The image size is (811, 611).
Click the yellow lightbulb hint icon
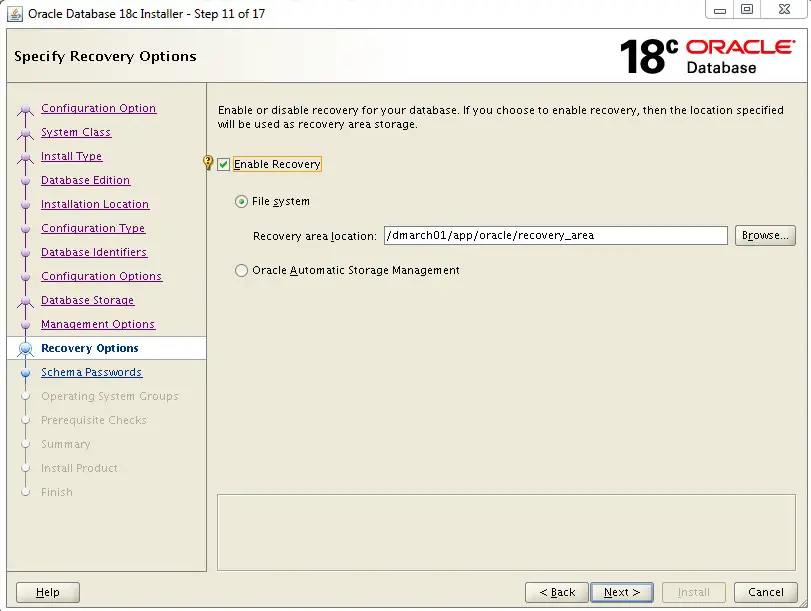208,163
